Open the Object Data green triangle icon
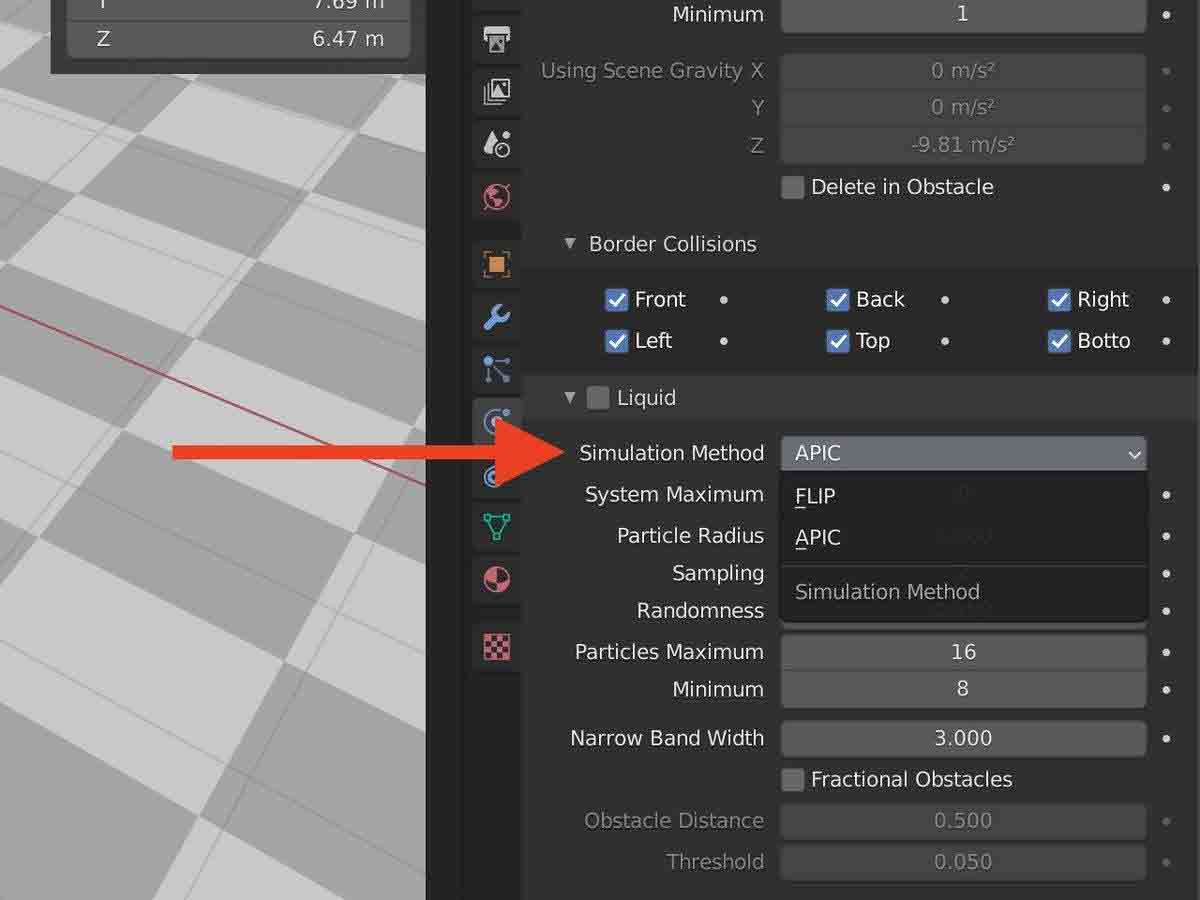 [497, 526]
